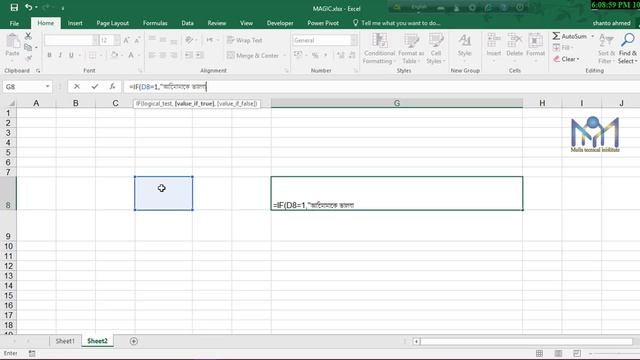Cancel formula entry with the X icon
Screen dimensions: 640x360
[x=77, y=87]
